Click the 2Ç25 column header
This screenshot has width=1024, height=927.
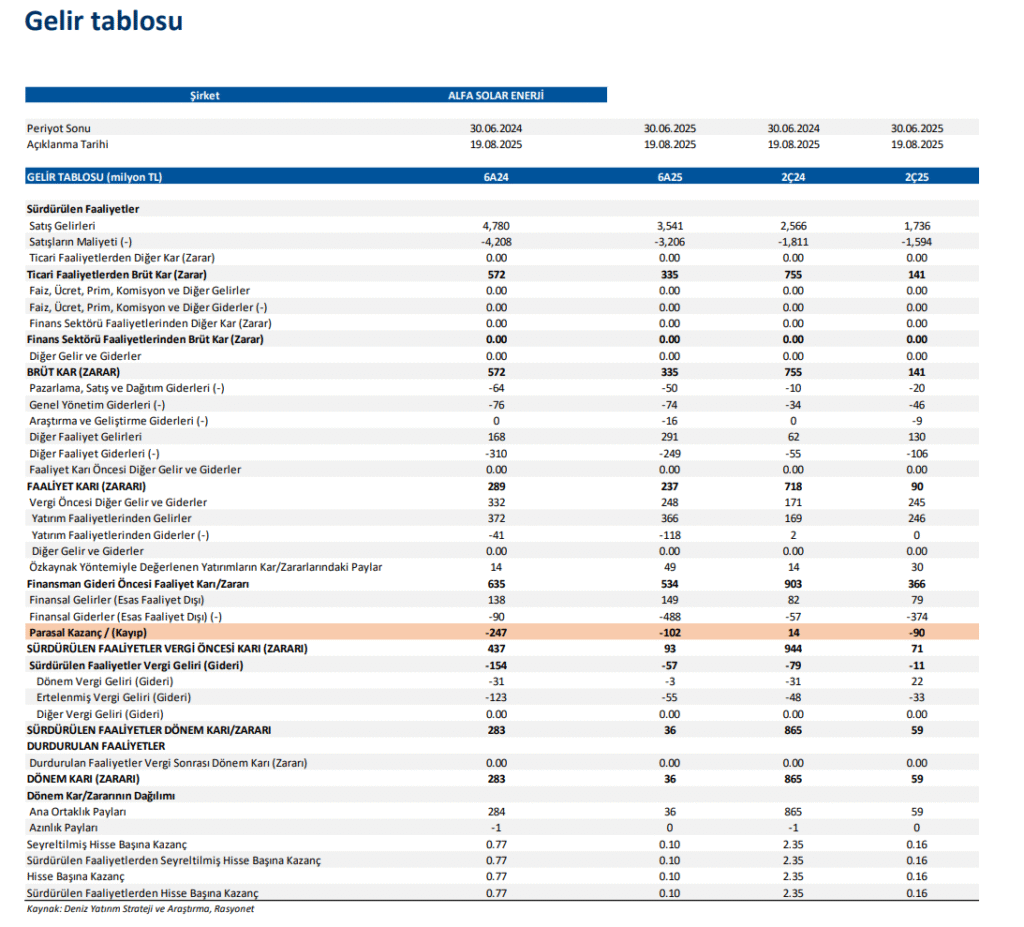pos(916,177)
